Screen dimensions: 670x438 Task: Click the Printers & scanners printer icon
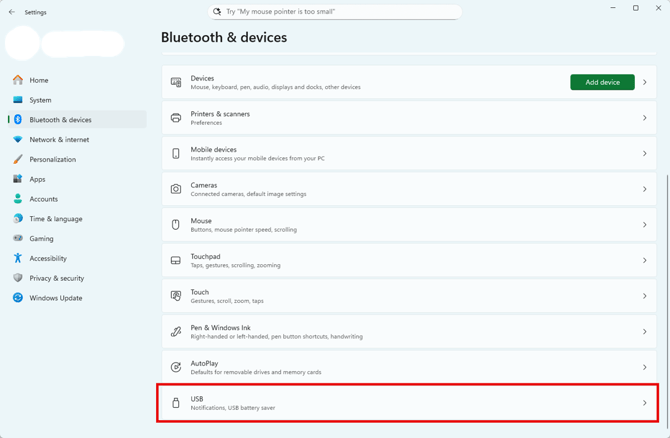click(x=176, y=118)
